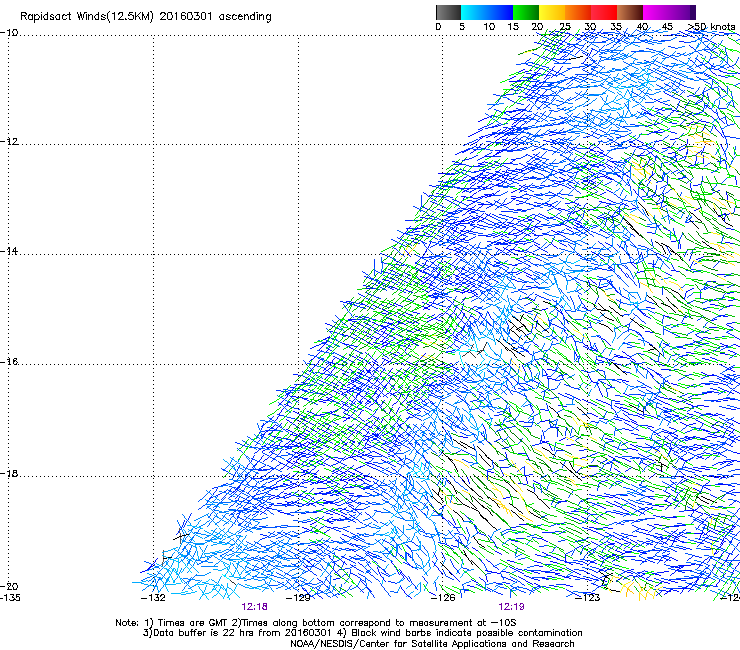740x650 pixels.
Task: Click the '-129' longitude label on bottom axis
Action: point(298,598)
